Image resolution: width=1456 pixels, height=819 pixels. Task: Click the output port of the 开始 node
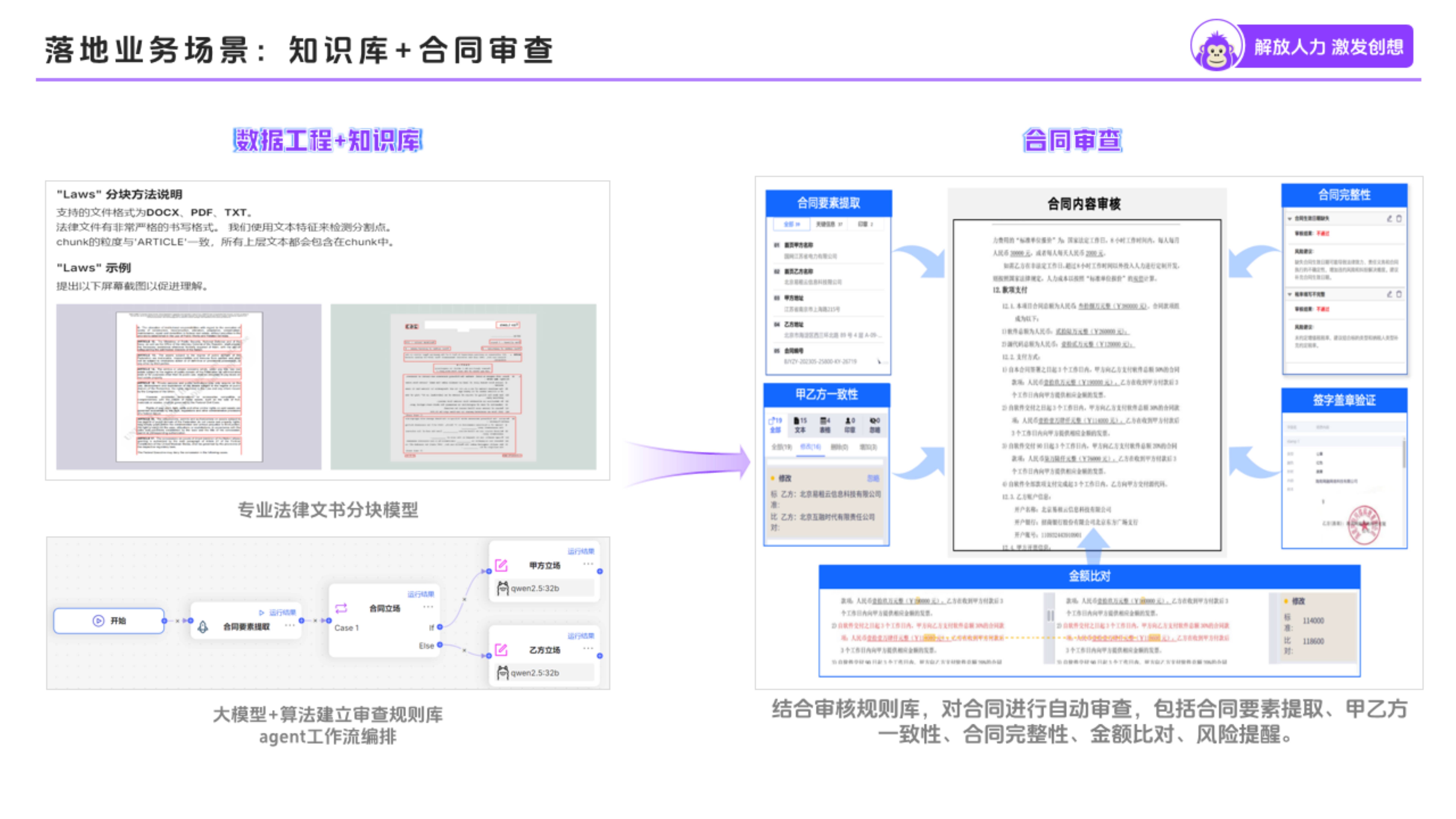[165, 621]
